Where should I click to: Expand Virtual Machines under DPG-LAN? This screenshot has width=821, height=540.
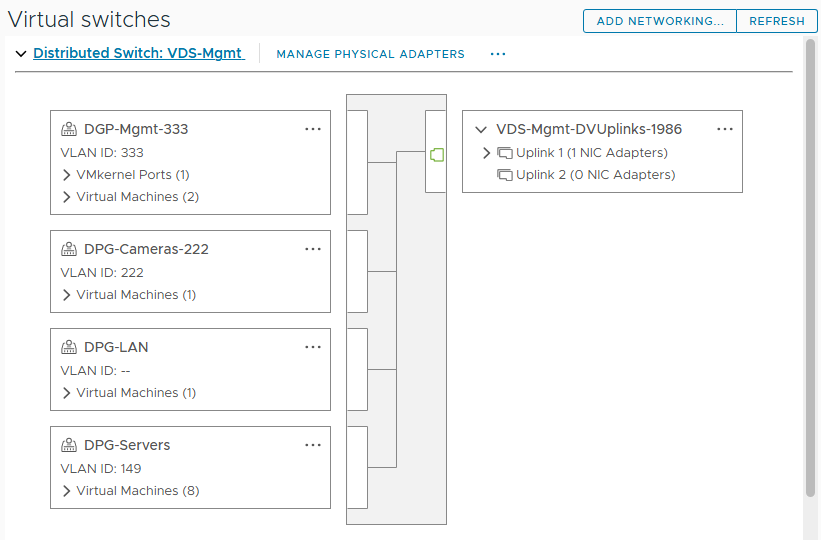(x=67, y=393)
